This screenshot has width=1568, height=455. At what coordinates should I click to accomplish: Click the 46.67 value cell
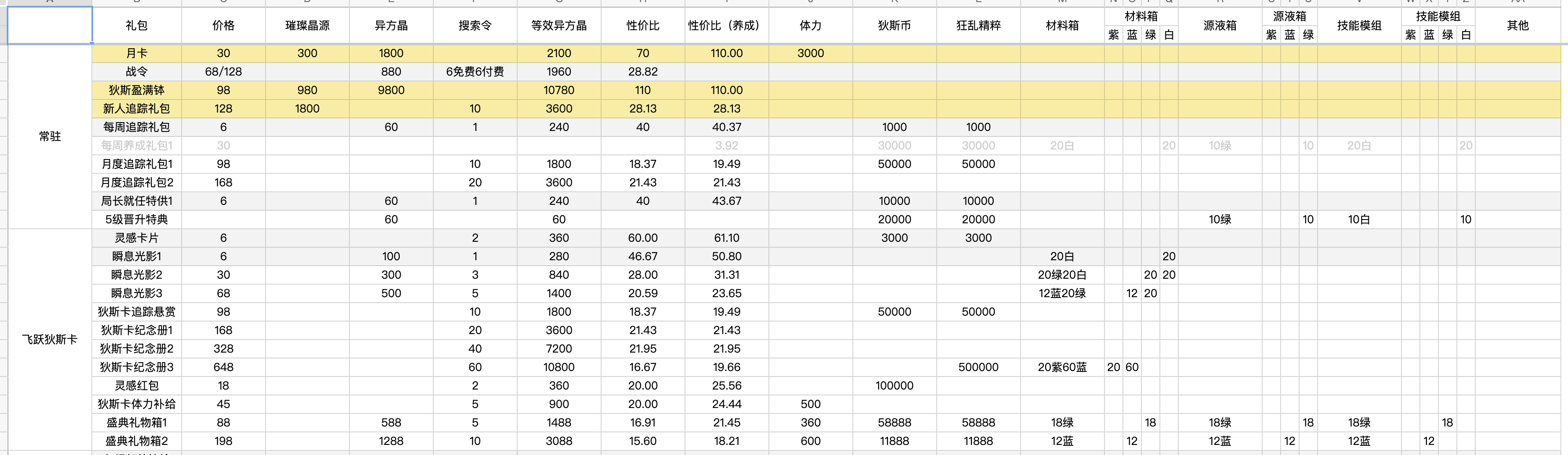(x=643, y=256)
